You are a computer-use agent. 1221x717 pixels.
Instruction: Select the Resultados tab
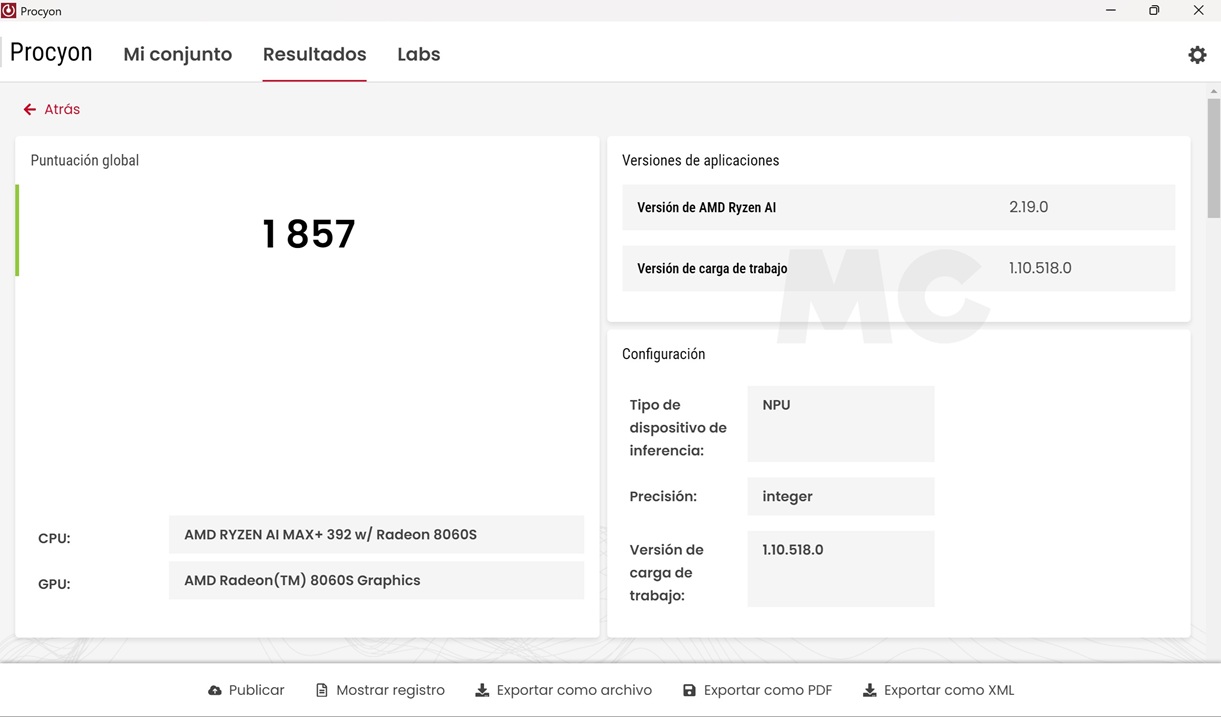tap(314, 54)
